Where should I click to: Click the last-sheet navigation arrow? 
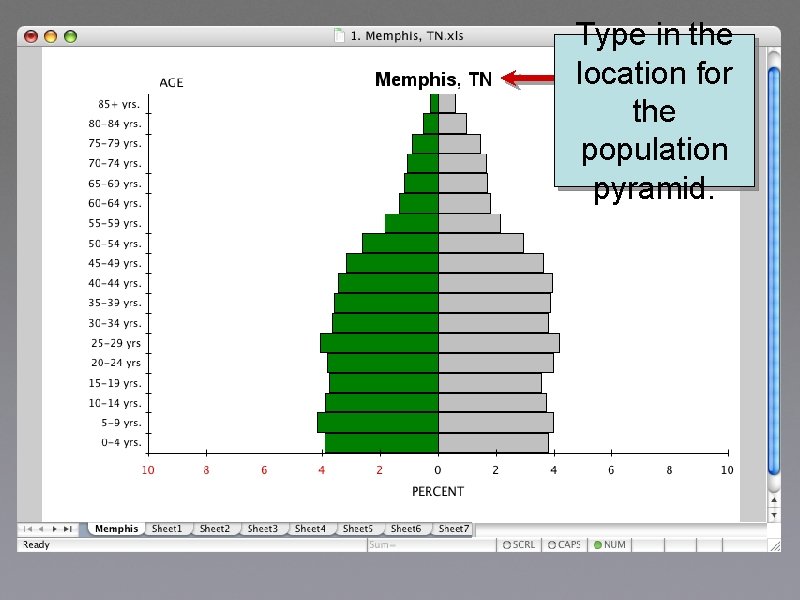pyautogui.click(x=70, y=528)
